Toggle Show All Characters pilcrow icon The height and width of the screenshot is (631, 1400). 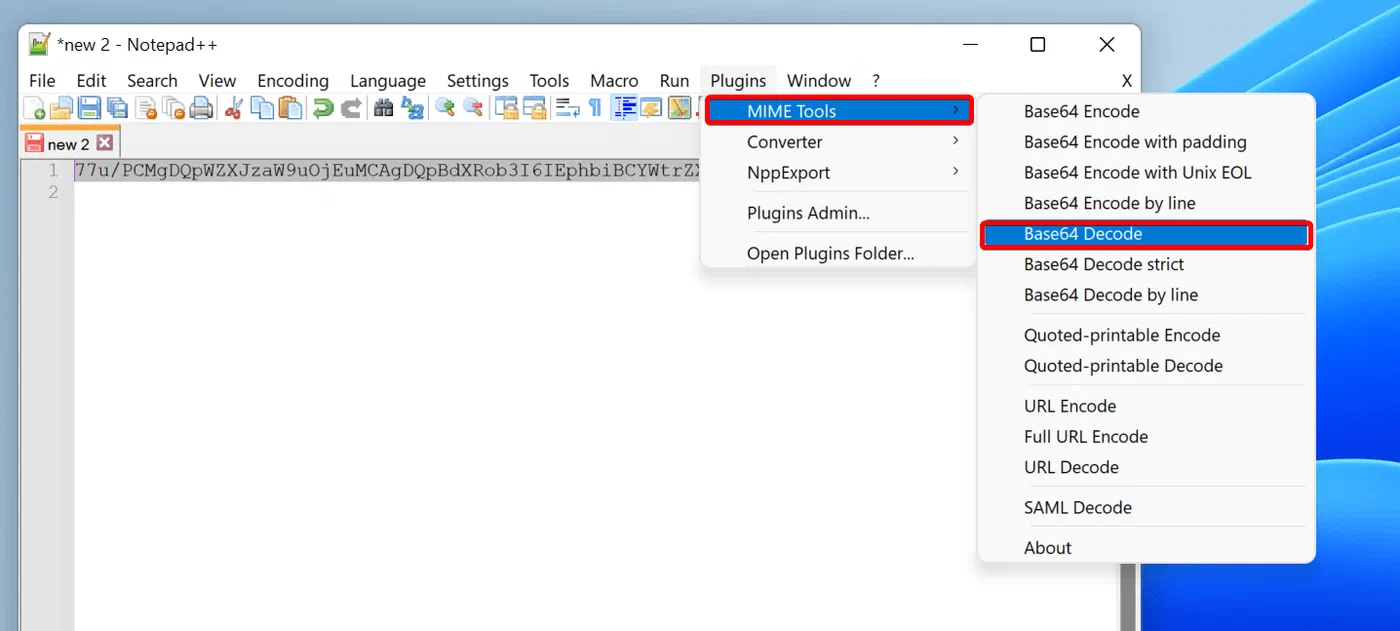pyautogui.click(x=595, y=108)
